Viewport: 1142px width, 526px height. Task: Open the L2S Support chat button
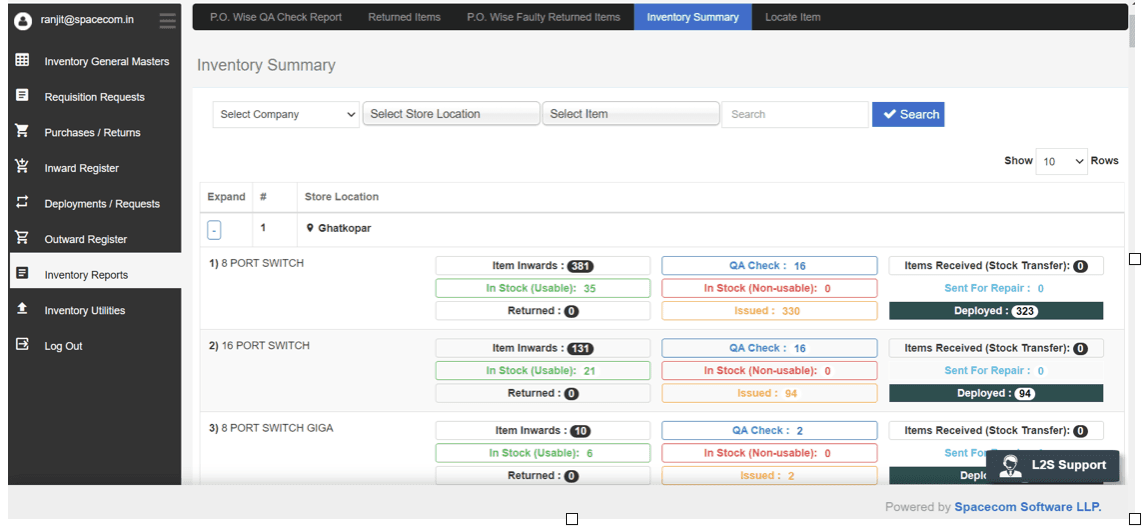tap(1055, 465)
